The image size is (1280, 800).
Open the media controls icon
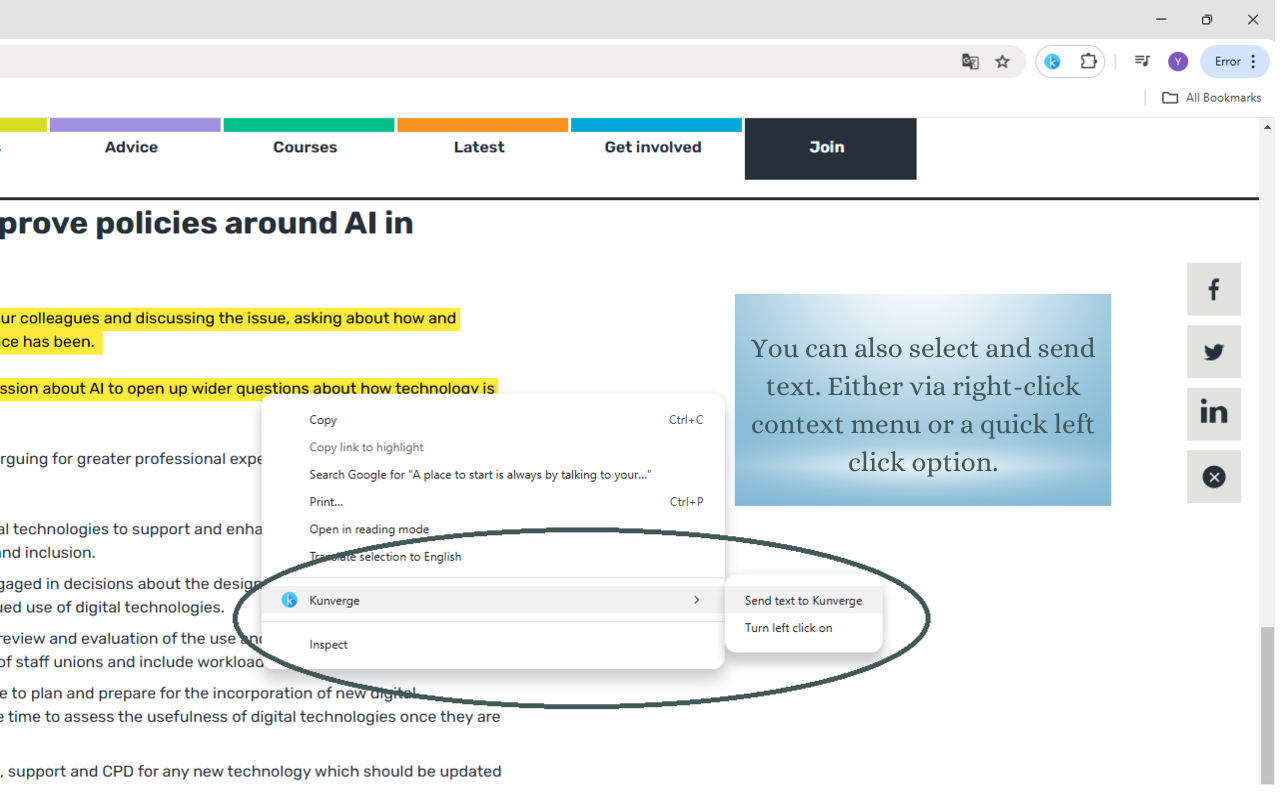click(1142, 62)
